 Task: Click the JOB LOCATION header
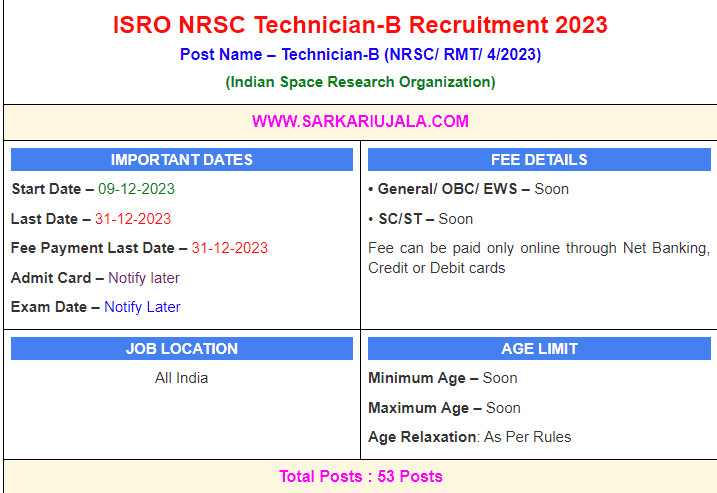pyautogui.click(x=181, y=349)
